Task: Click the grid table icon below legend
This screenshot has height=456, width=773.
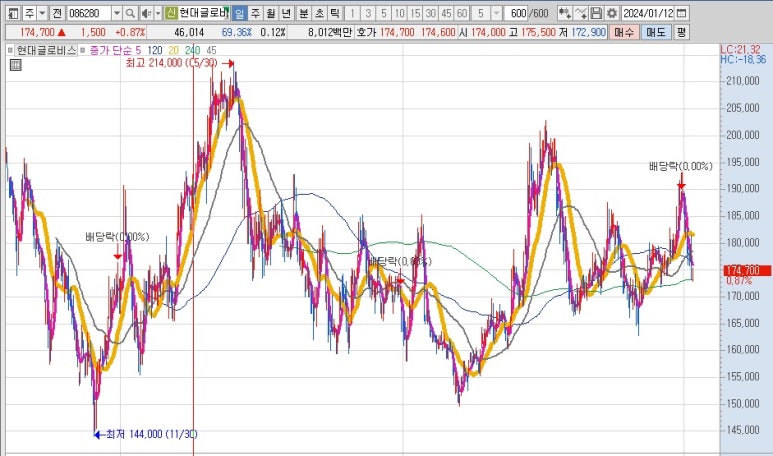Action: pos(15,65)
